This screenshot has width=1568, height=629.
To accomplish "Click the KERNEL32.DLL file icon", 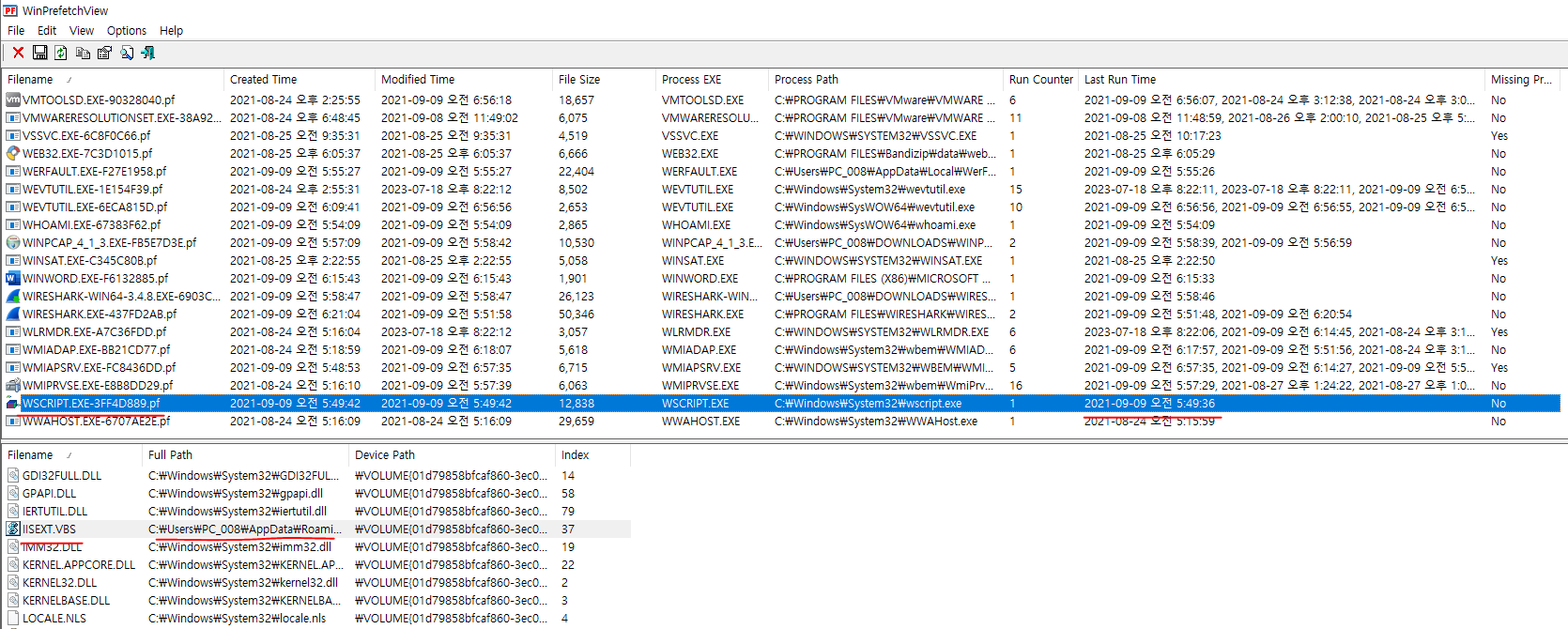I will (x=13, y=583).
